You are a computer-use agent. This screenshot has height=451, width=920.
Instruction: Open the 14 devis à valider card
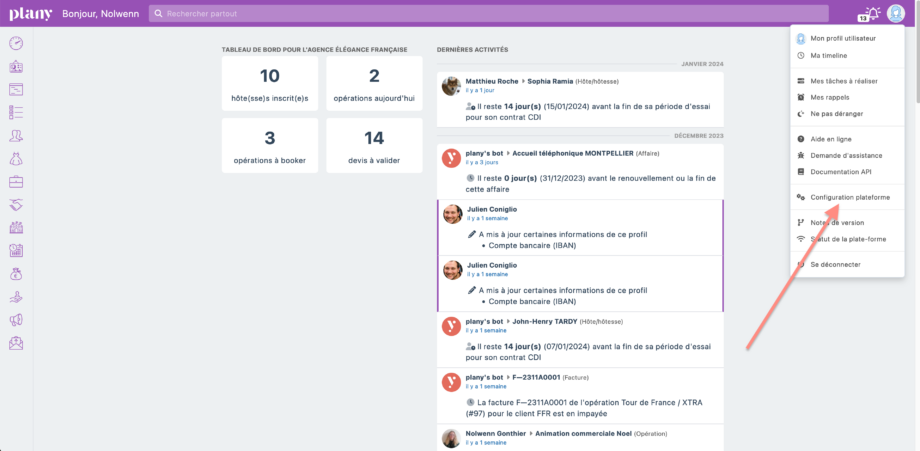374,146
